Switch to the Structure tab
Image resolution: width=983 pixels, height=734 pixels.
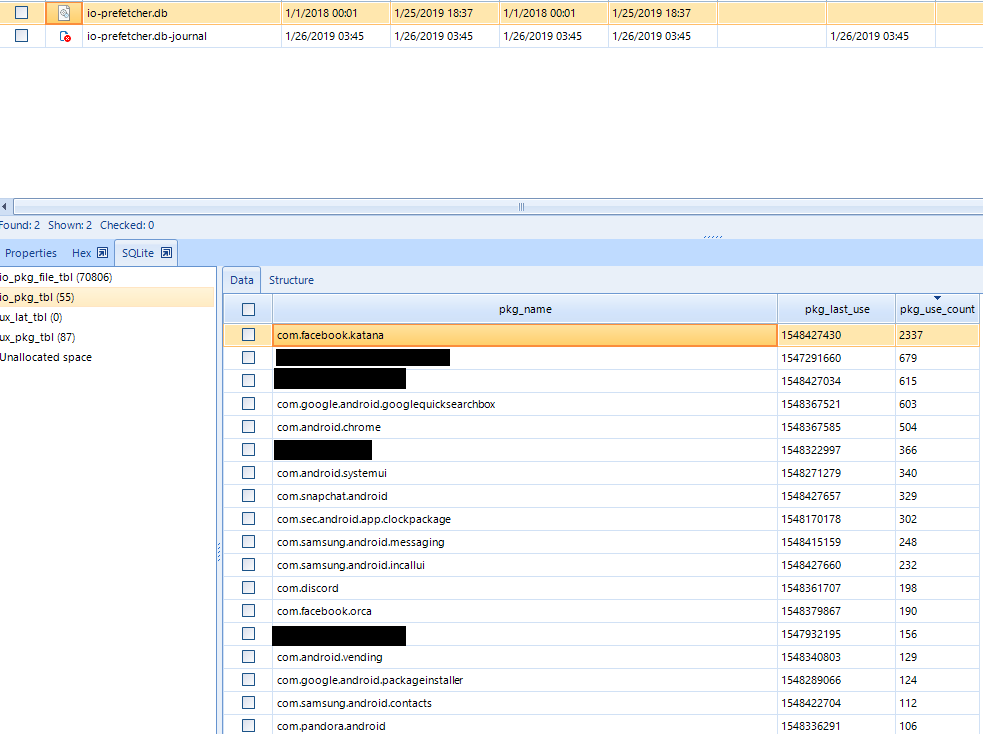point(292,280)
